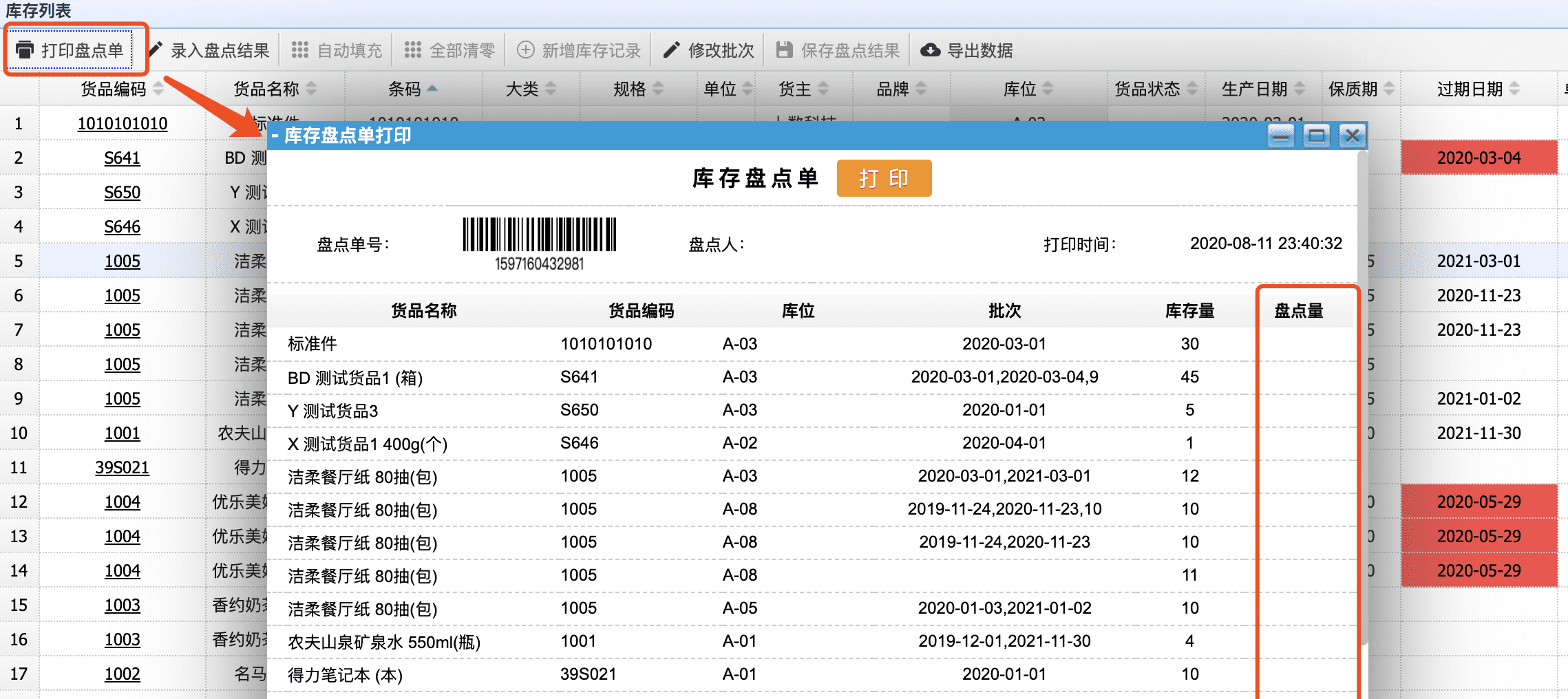Open item link S641
The image size is (1568, 699).
click(x=123, y=158)
